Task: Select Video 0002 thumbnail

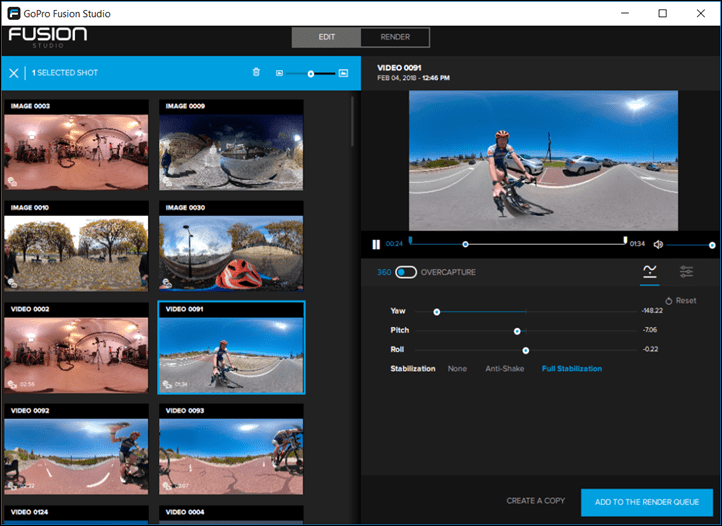Action: [x=76, y=348]
